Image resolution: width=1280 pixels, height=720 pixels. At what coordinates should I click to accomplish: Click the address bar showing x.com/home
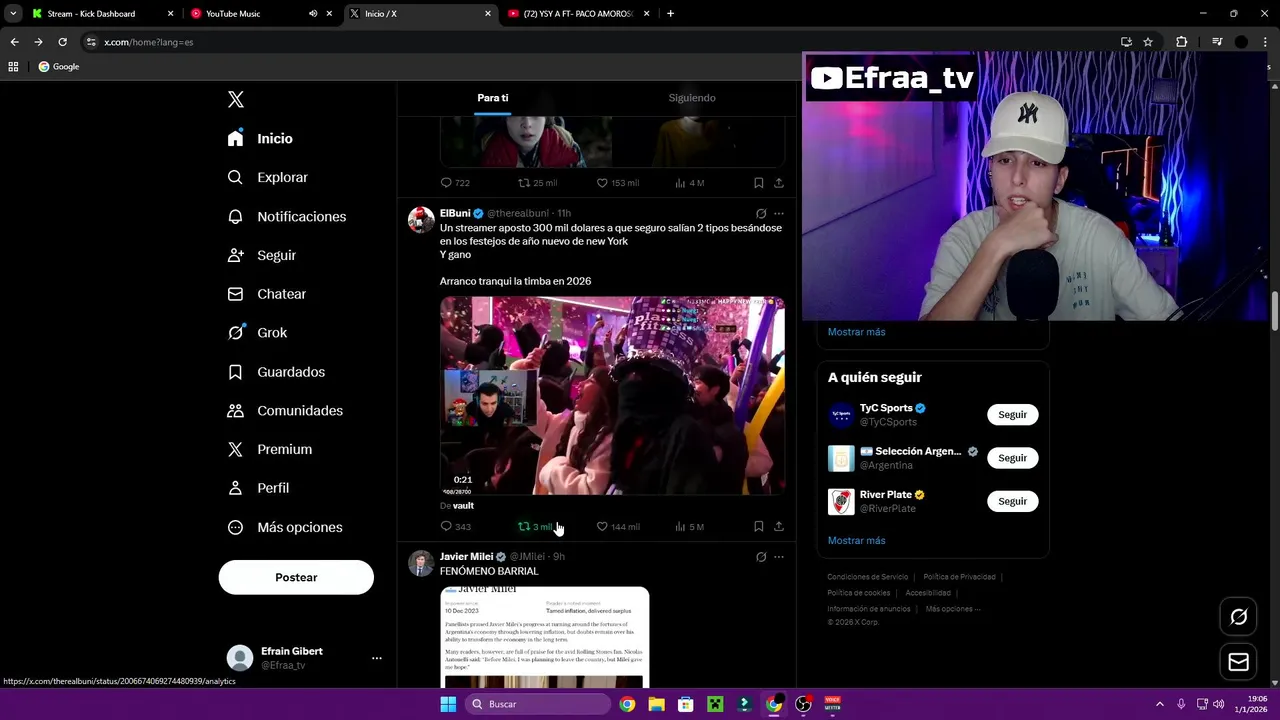[x=600, y=42]
